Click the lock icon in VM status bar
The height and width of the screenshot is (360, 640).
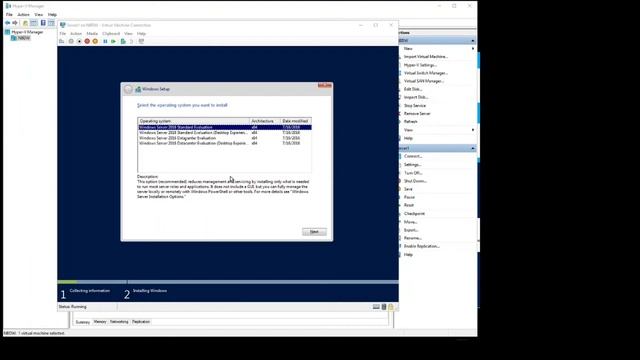[x=391, y=307]
